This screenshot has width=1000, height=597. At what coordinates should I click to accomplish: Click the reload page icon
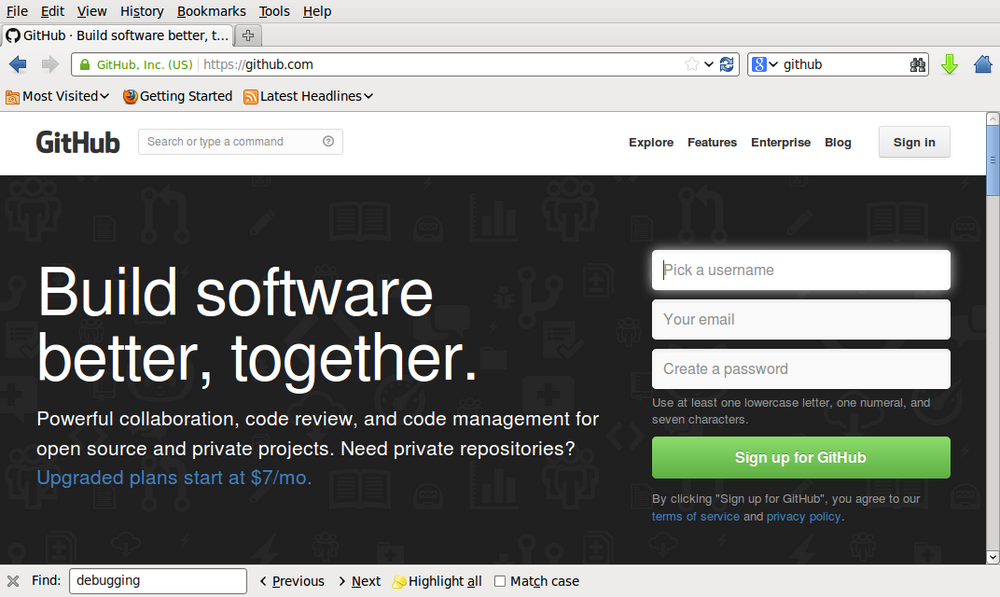click(727, 65)
